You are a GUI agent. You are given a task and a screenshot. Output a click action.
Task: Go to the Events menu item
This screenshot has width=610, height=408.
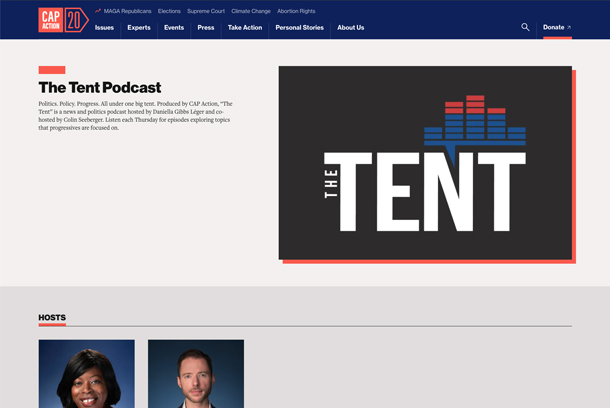pyautogui.click(x=174, y=28)
